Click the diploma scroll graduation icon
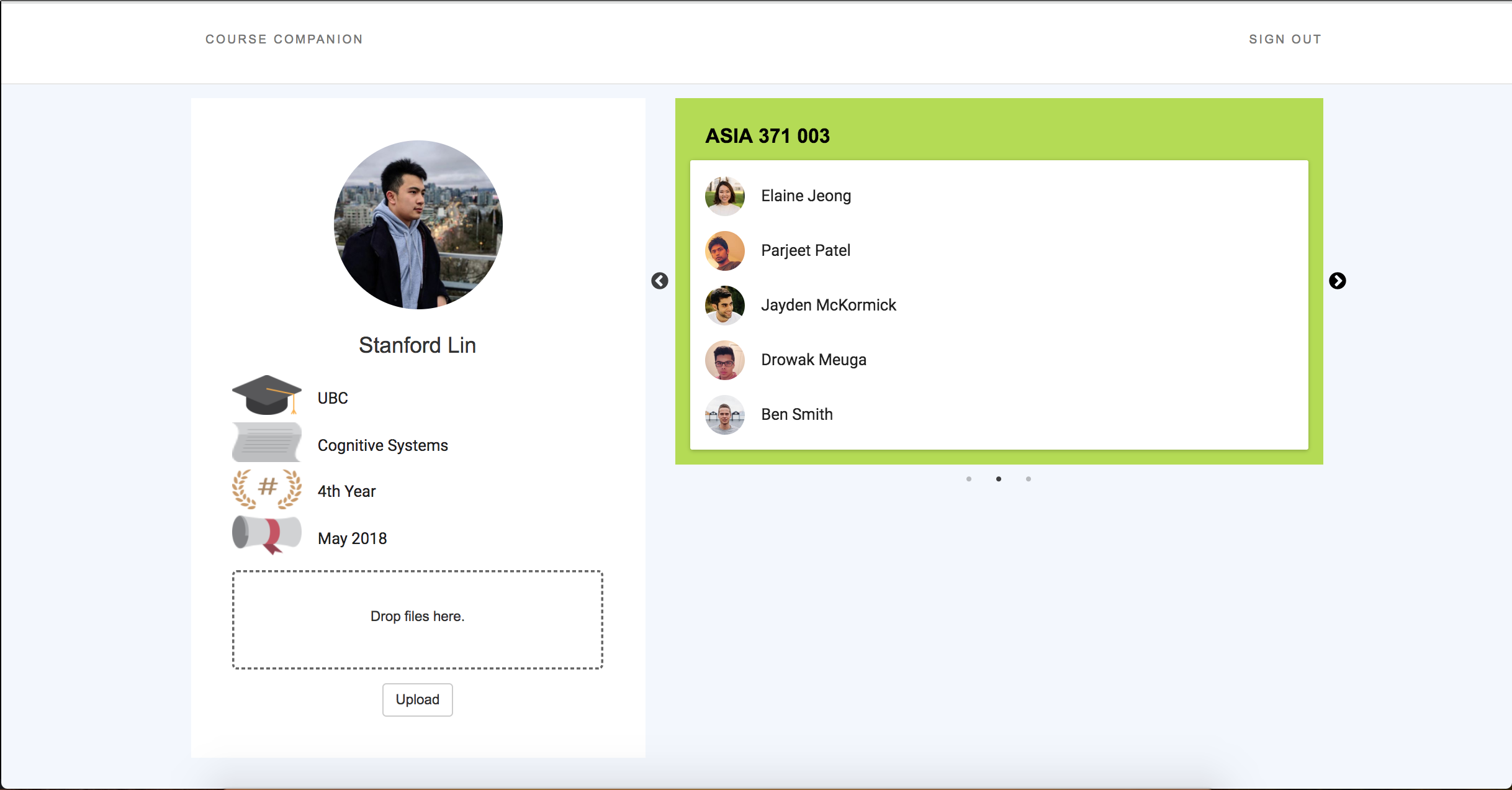The width and height of the screenshot is (1512, 790). click(x=267, y=535)
